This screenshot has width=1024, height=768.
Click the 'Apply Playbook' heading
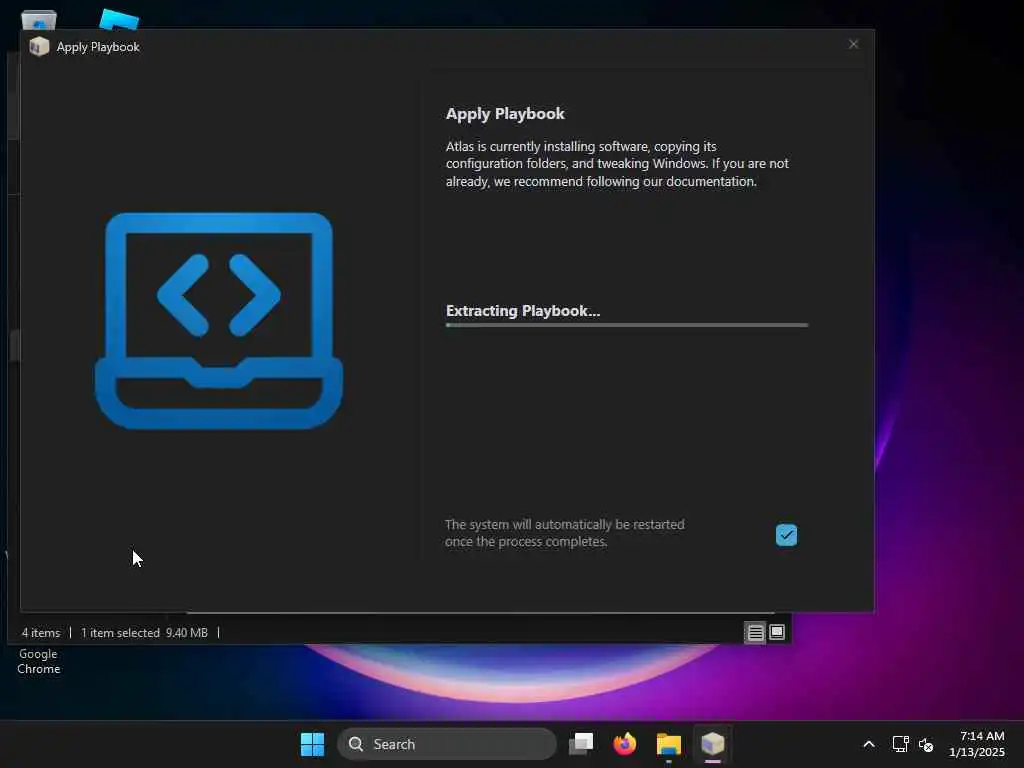[x=505, y=114]
